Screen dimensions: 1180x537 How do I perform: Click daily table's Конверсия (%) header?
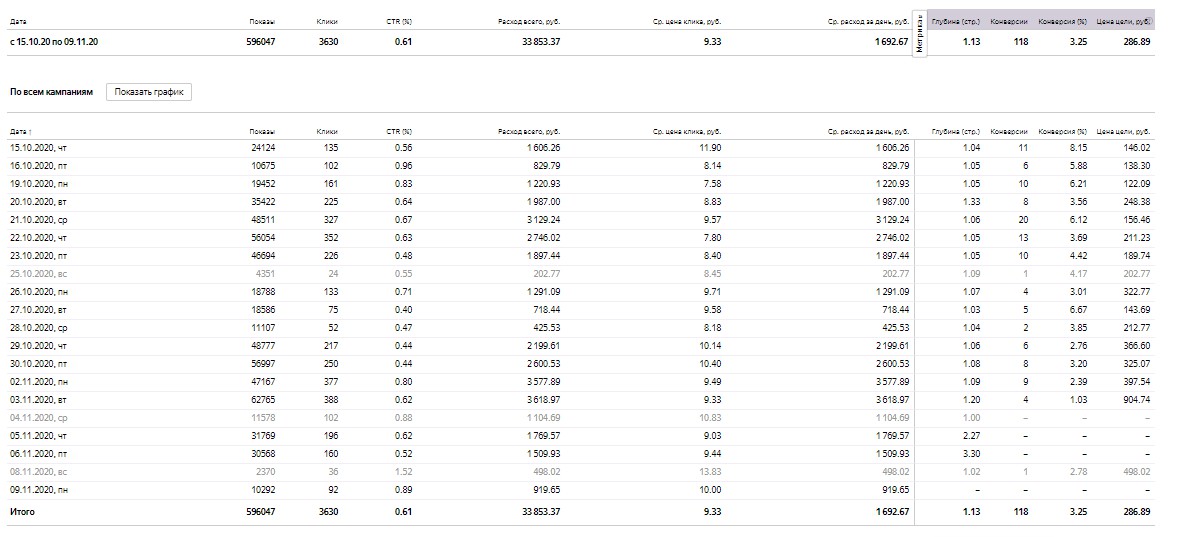coord(1062,132)
